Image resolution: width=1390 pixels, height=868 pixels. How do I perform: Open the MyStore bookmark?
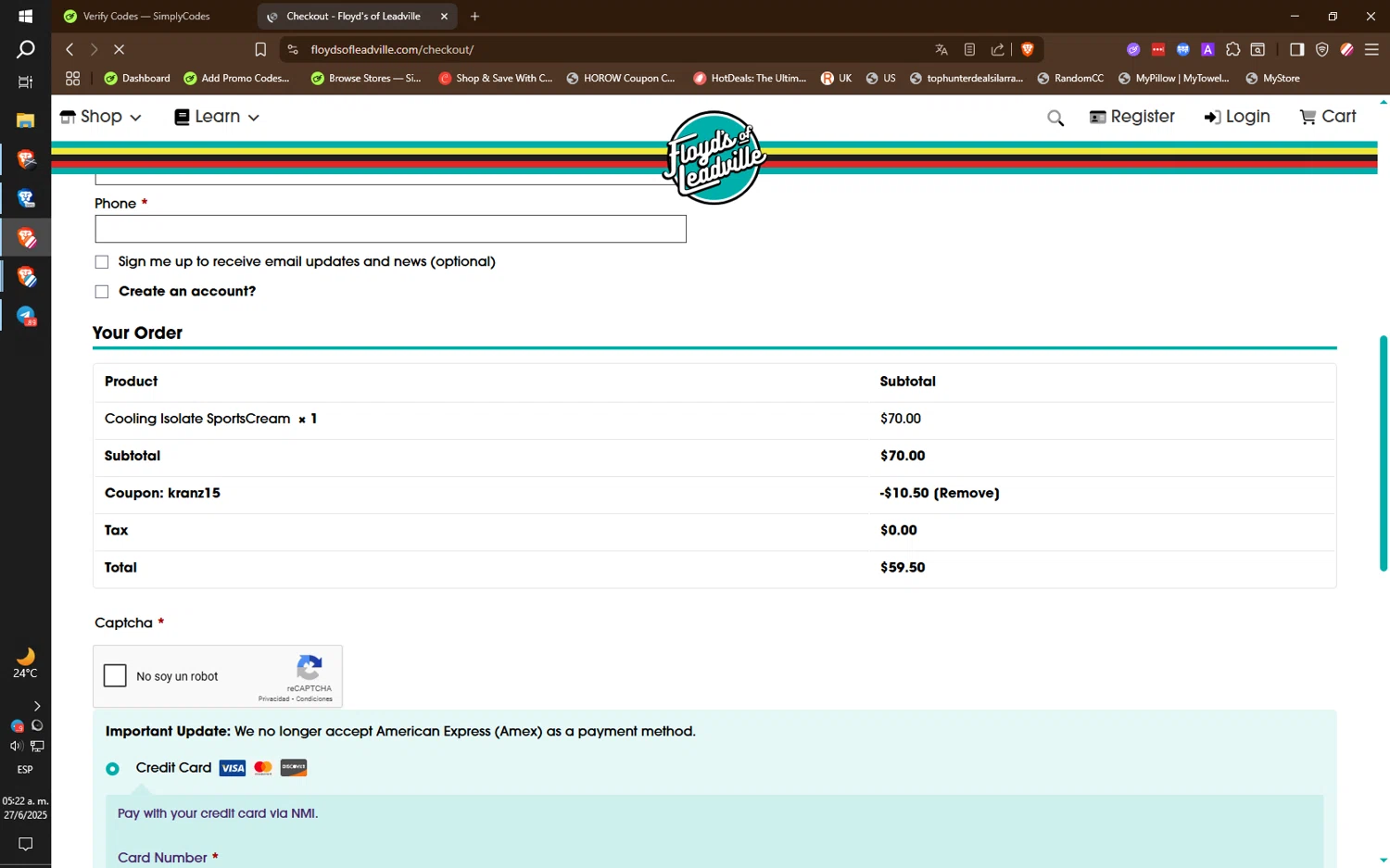point(1272,79)
